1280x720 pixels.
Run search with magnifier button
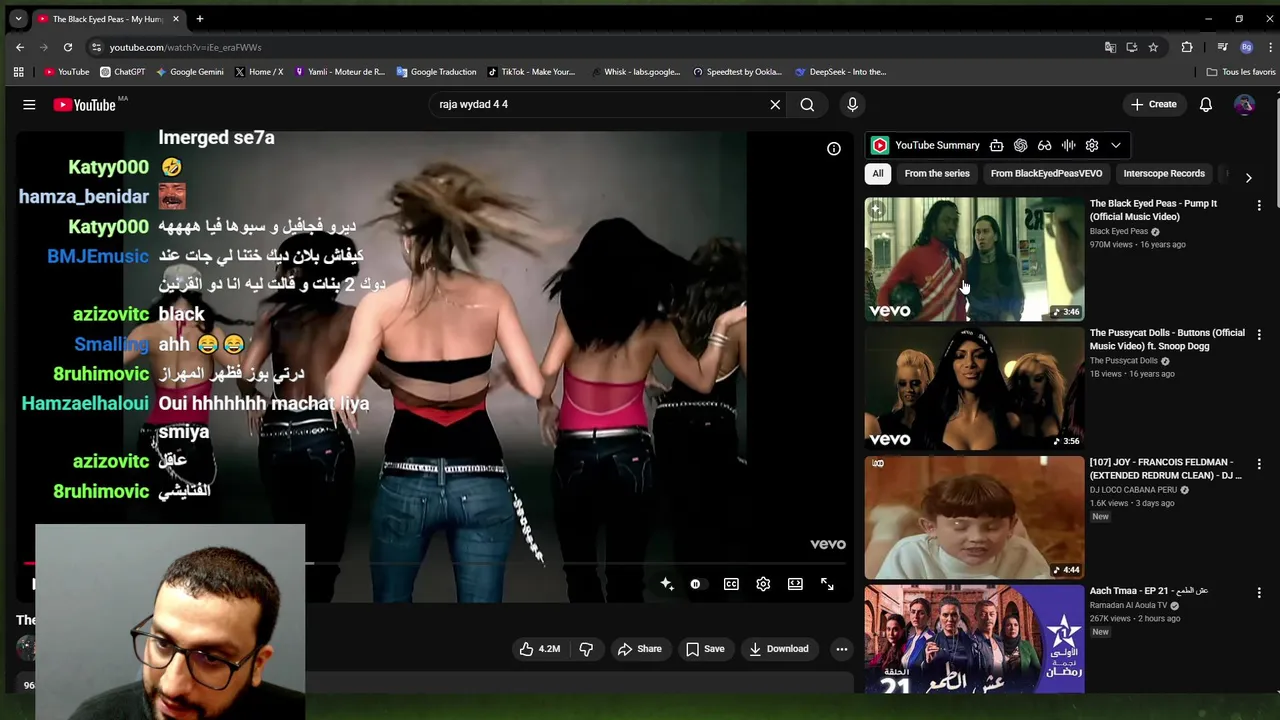tap(807, 104)
